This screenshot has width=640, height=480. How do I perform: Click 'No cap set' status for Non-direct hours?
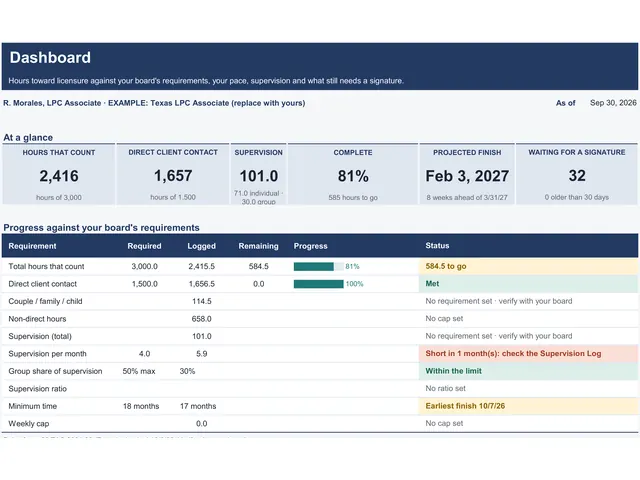point(444,318)
